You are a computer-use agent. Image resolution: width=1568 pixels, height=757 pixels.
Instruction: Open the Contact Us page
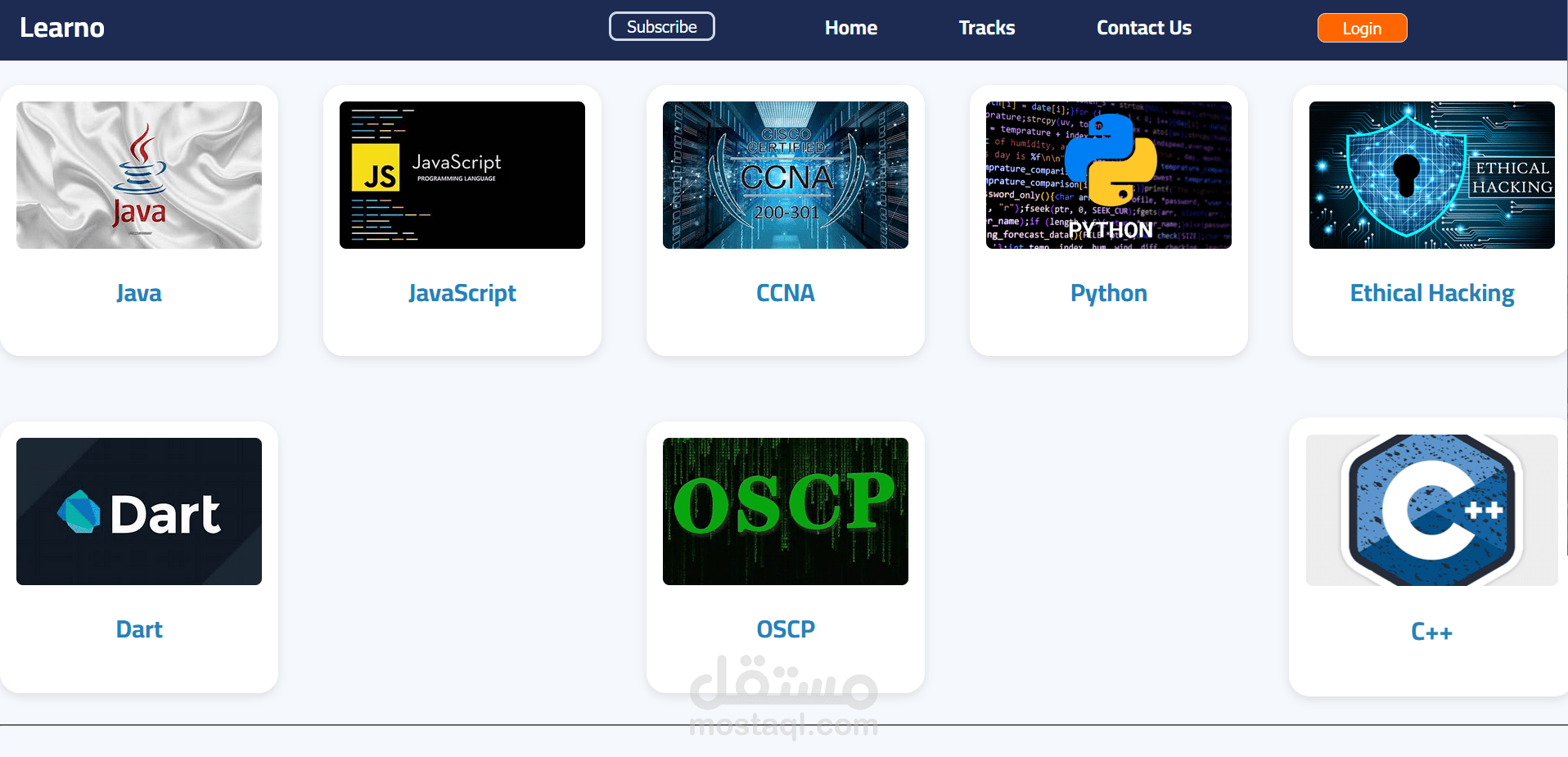point(1144,28)
